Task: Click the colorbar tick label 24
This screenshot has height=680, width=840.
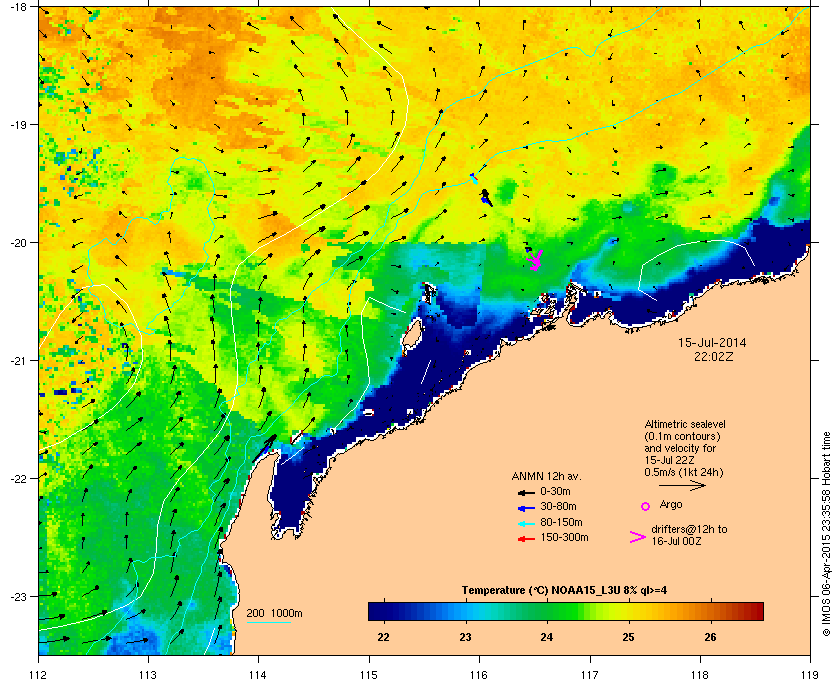Action: point(546,637)
